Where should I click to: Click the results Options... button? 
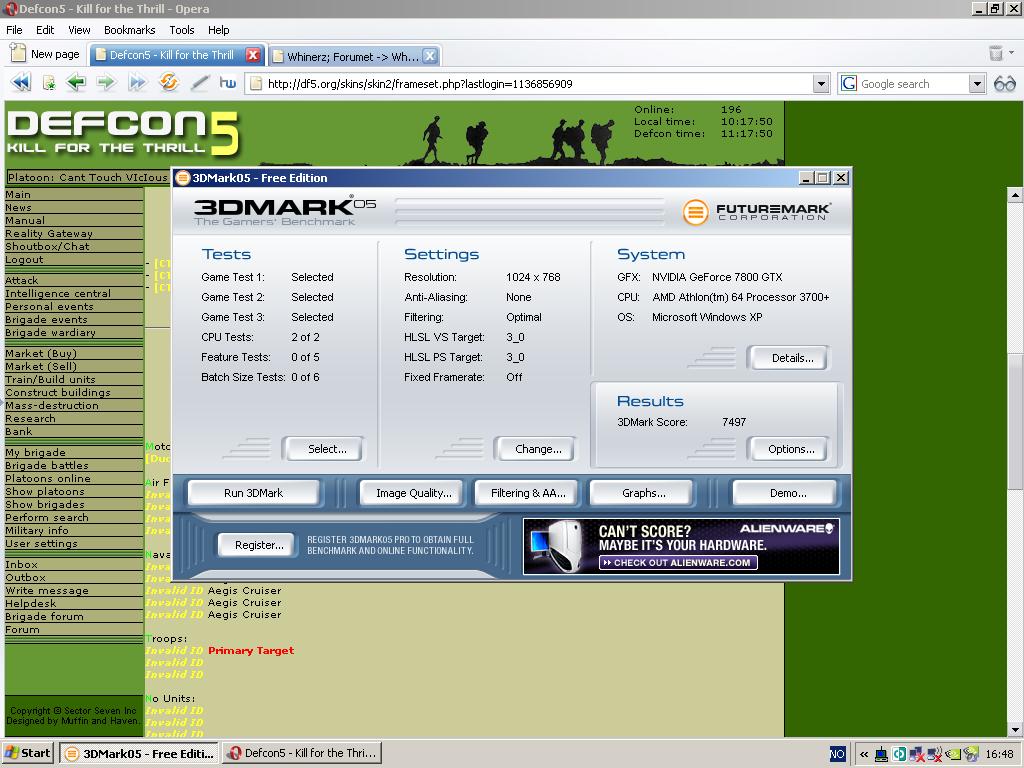(790, 449)
